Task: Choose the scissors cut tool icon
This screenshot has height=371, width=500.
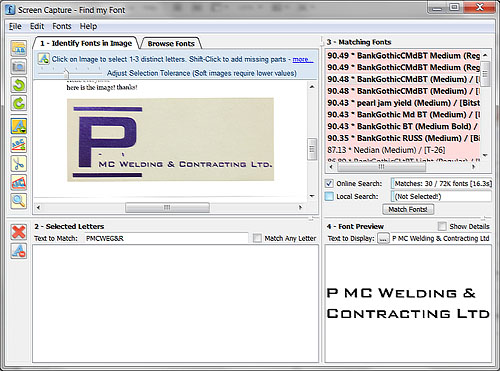Action: tap(19, 163)
